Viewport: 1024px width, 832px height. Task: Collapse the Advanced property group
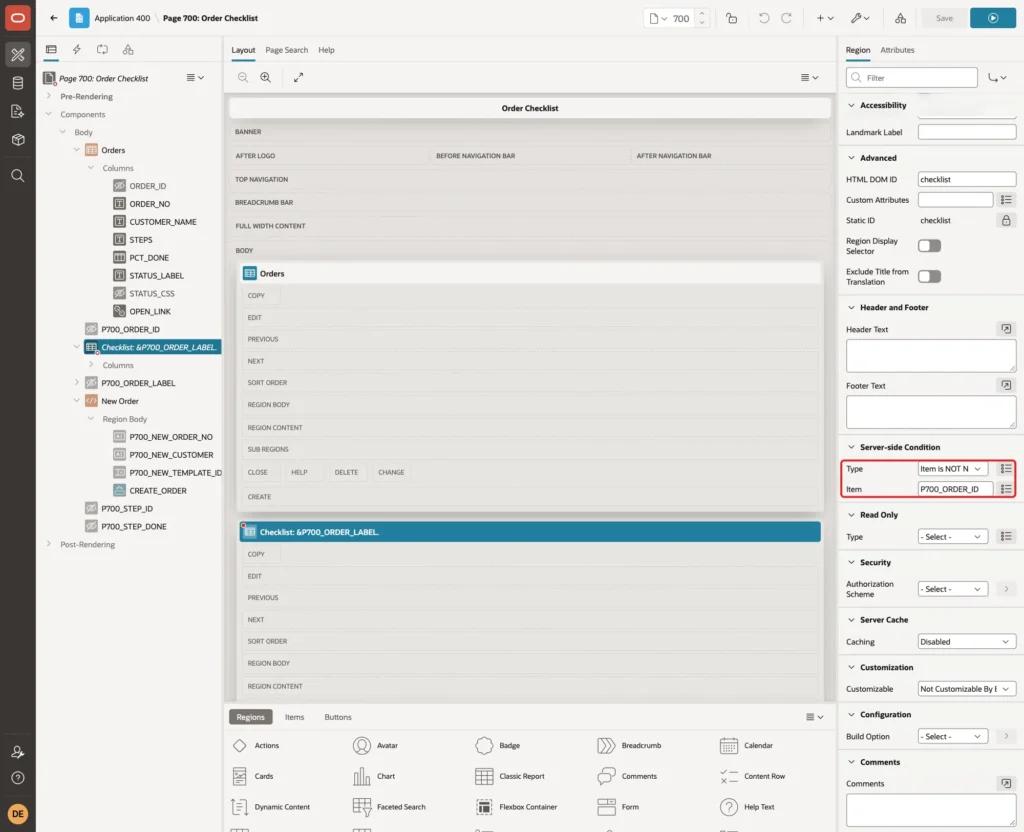851,158
